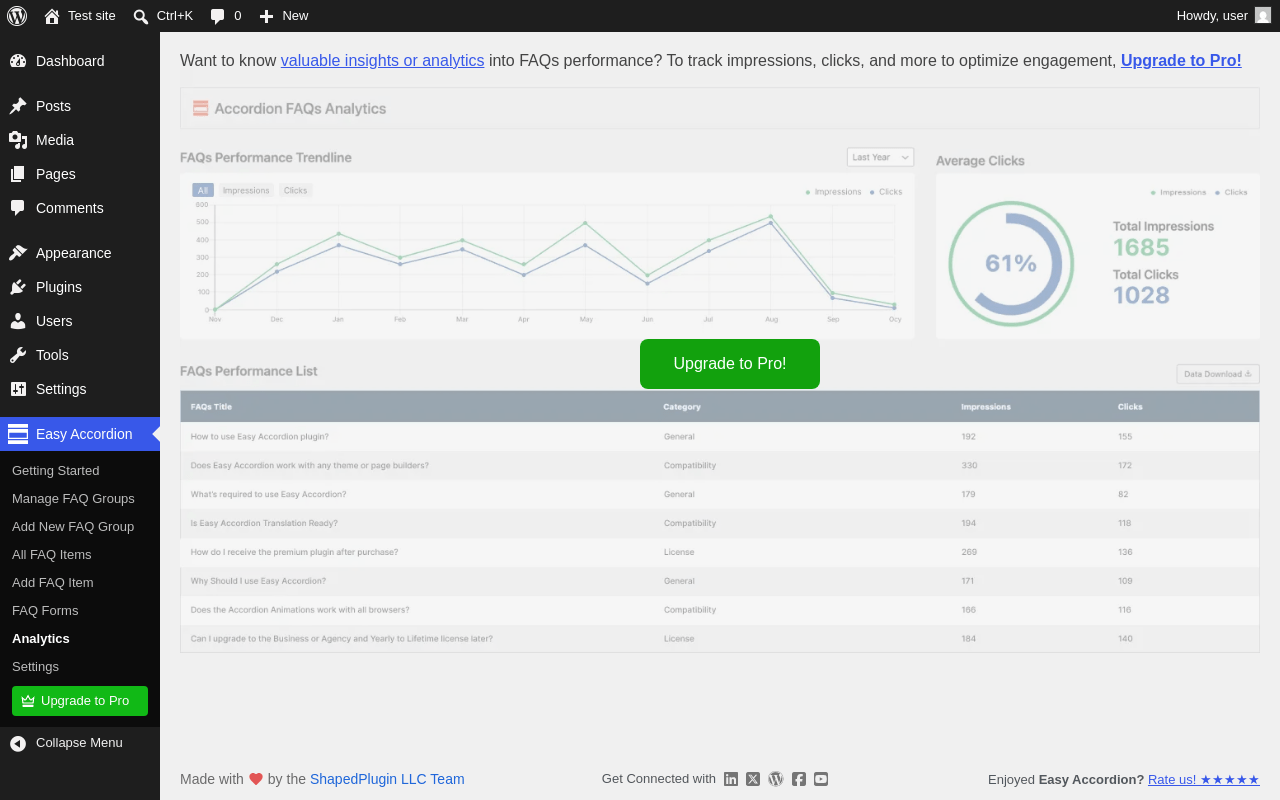Open the Facebook footer icon
Viewport: 1280px width, 800px height.
(799, 779)
